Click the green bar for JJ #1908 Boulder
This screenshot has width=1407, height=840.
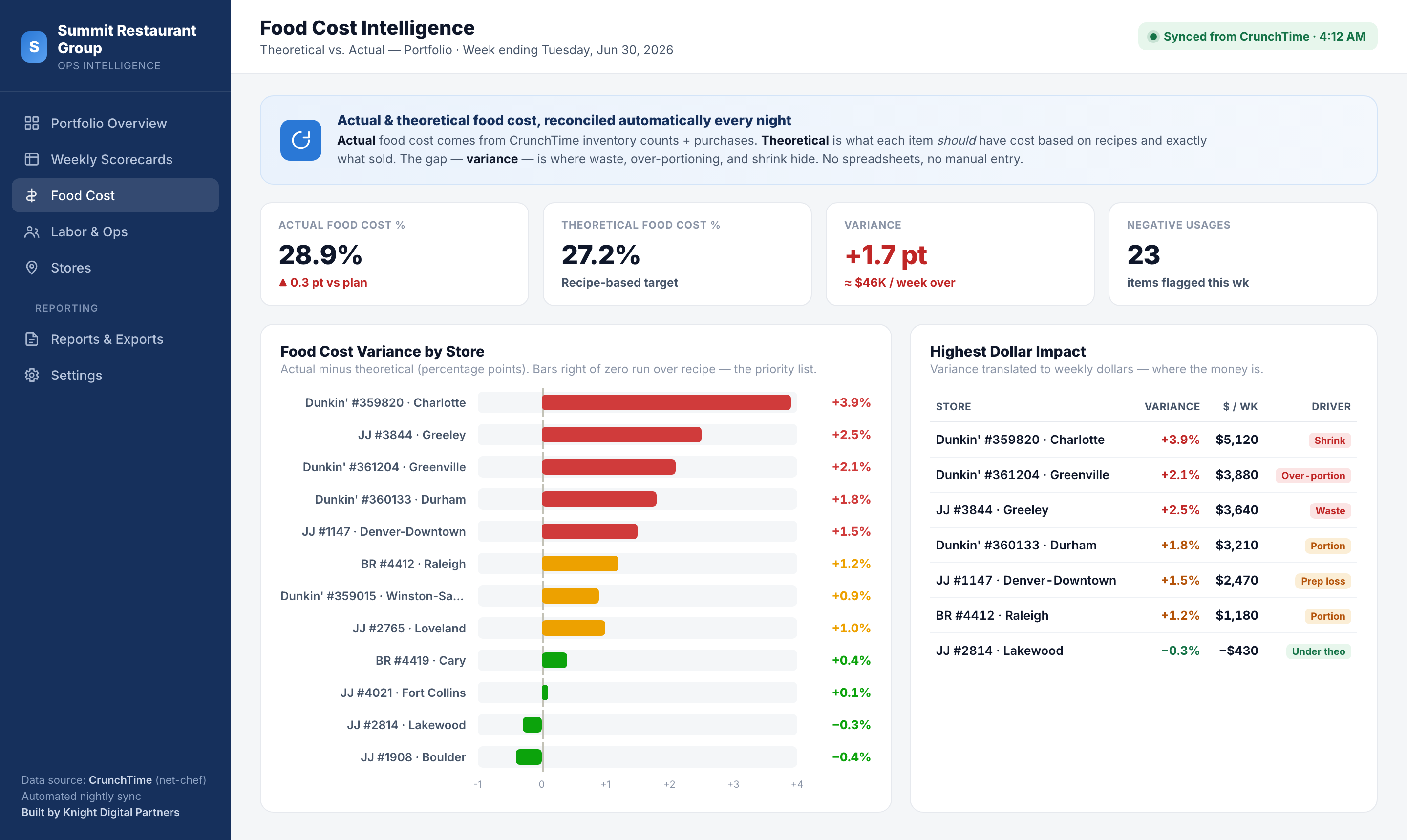coord(529,757)
